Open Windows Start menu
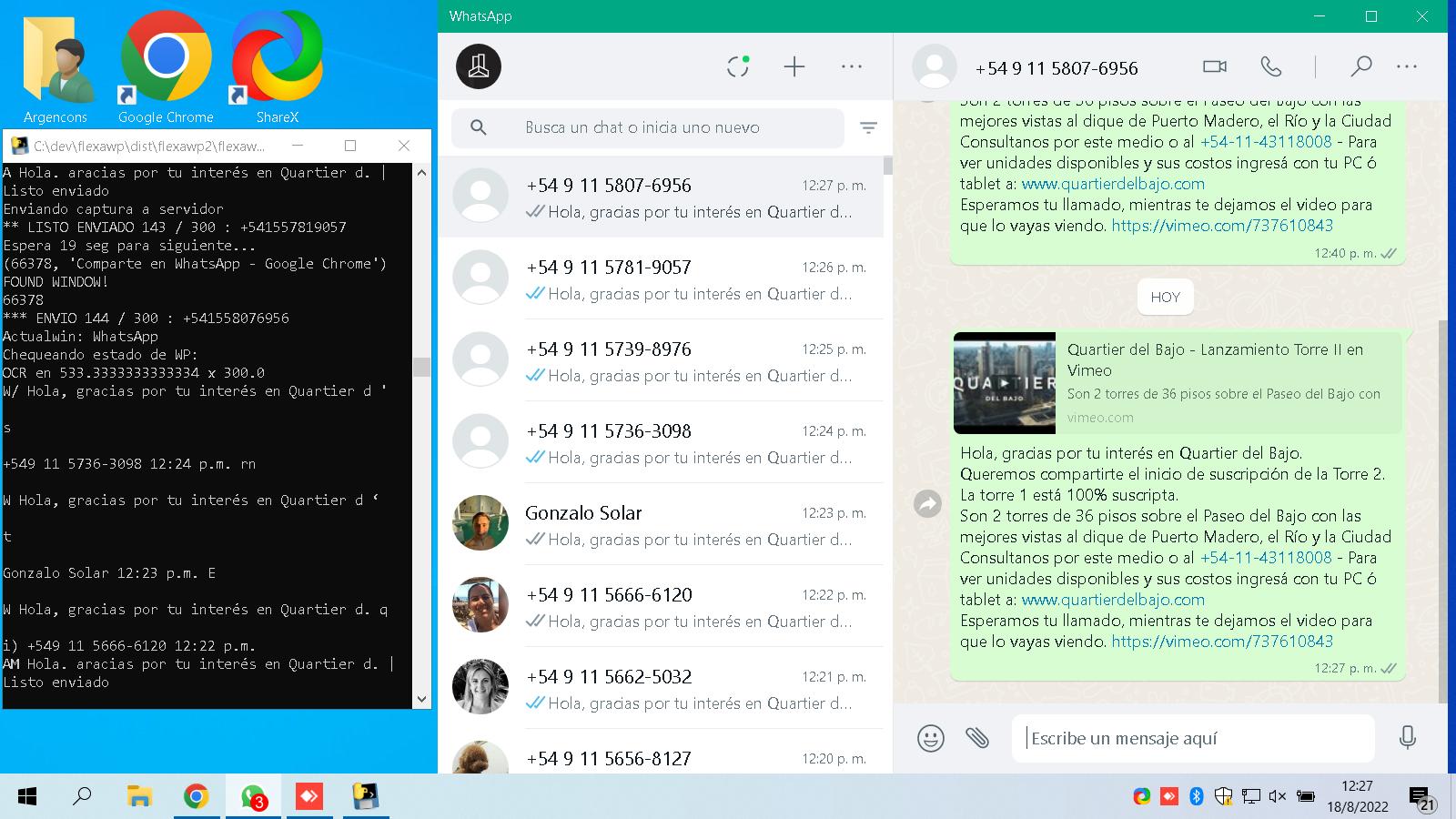1456x819 pixels. point(27,797)
